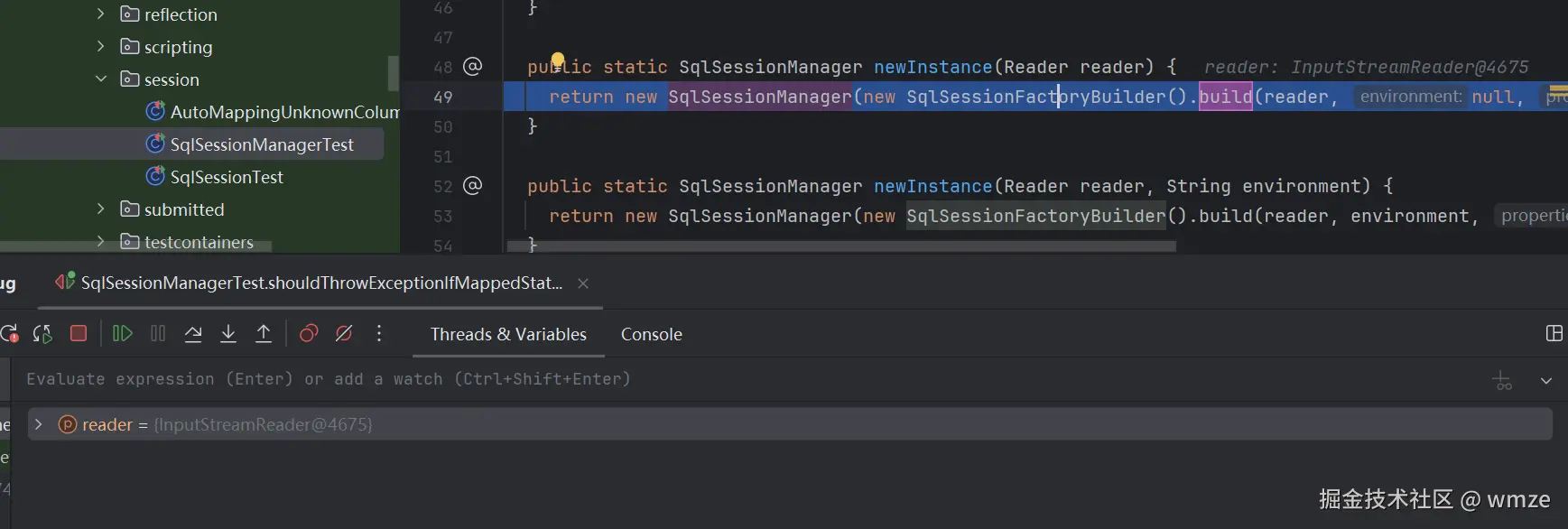Open the View Breakpoints icon
Viewport: 1568px width, 529px height.
point(309,334)
